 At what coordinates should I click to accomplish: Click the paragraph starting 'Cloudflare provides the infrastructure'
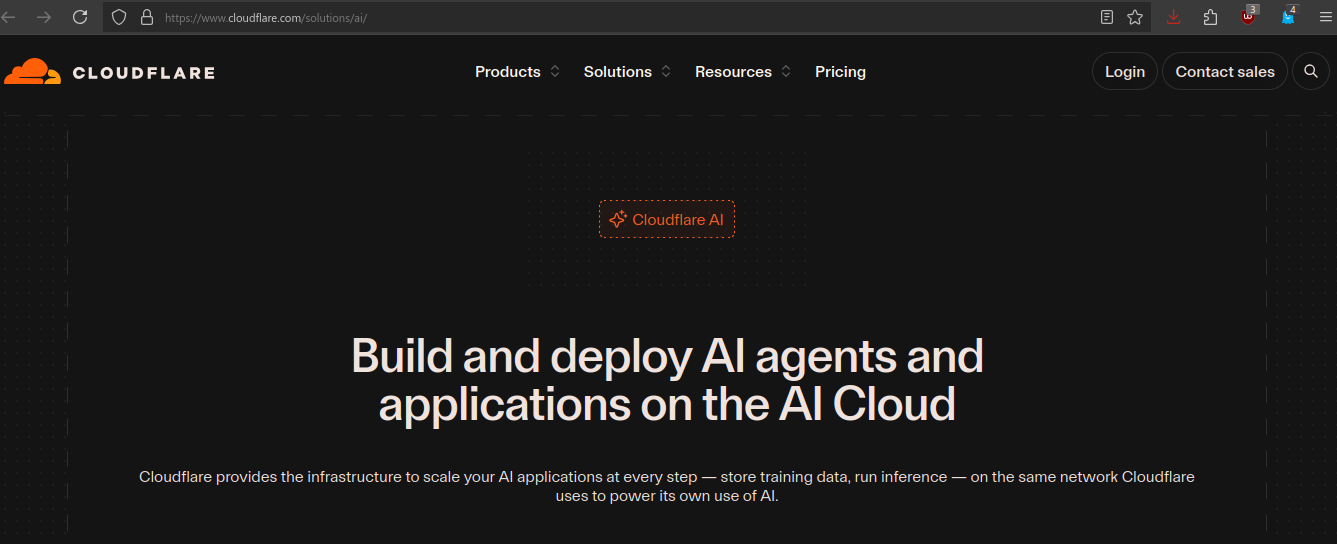click(667, 486)
